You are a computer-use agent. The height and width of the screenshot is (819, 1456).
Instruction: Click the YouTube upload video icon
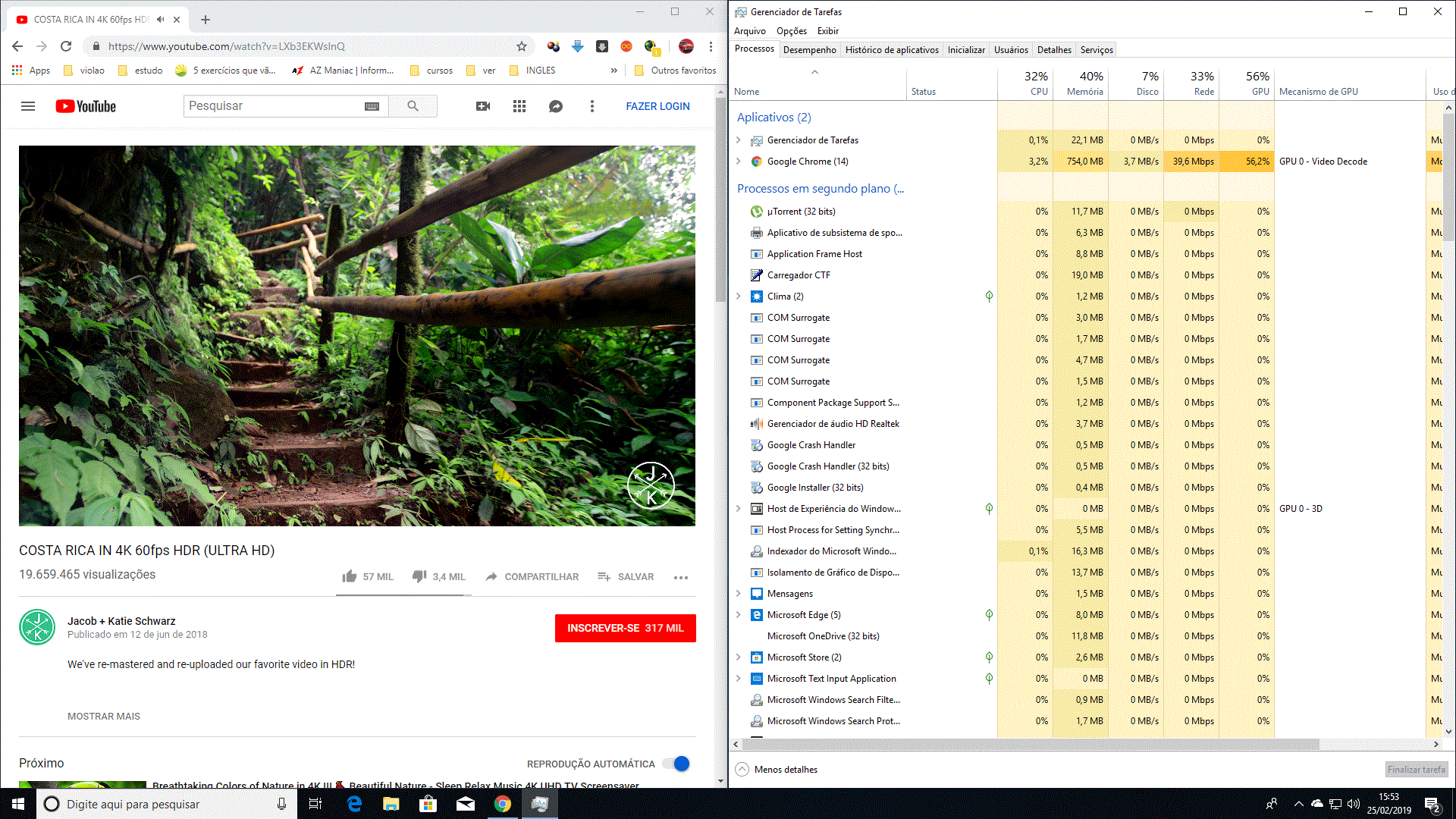coord(482,106)
